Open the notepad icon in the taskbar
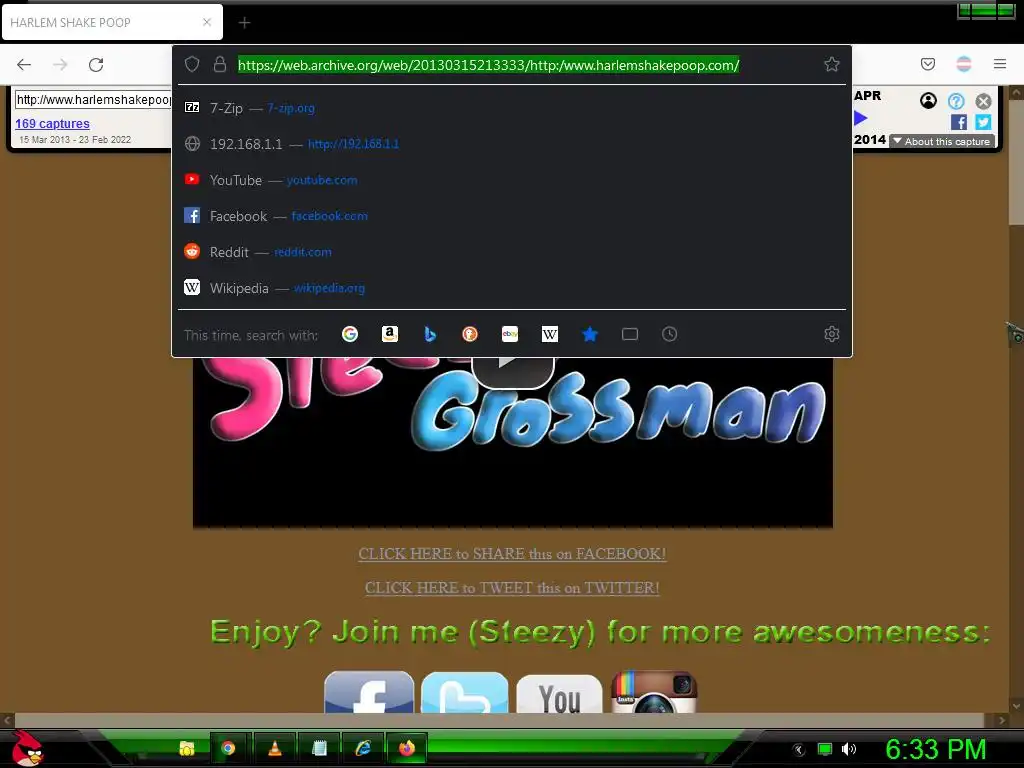Image resolution: width=1024 pixels, height=768 pixels. click(x=319, y=748)
